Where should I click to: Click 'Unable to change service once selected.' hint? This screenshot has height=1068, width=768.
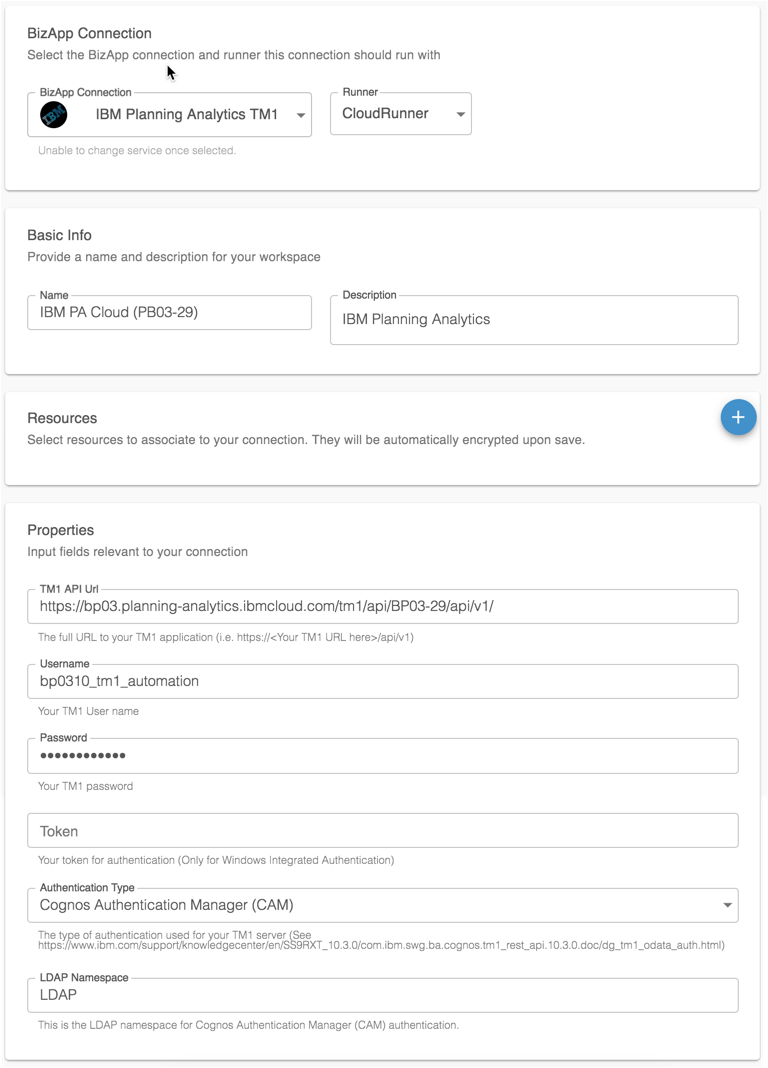point(137,151)
